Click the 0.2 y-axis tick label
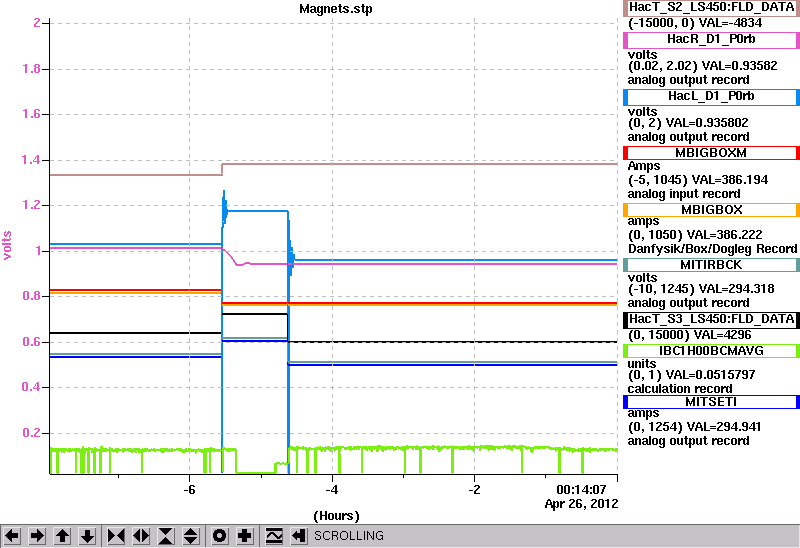The height and width of the screenshot is (548, 800). coord(31,433)
